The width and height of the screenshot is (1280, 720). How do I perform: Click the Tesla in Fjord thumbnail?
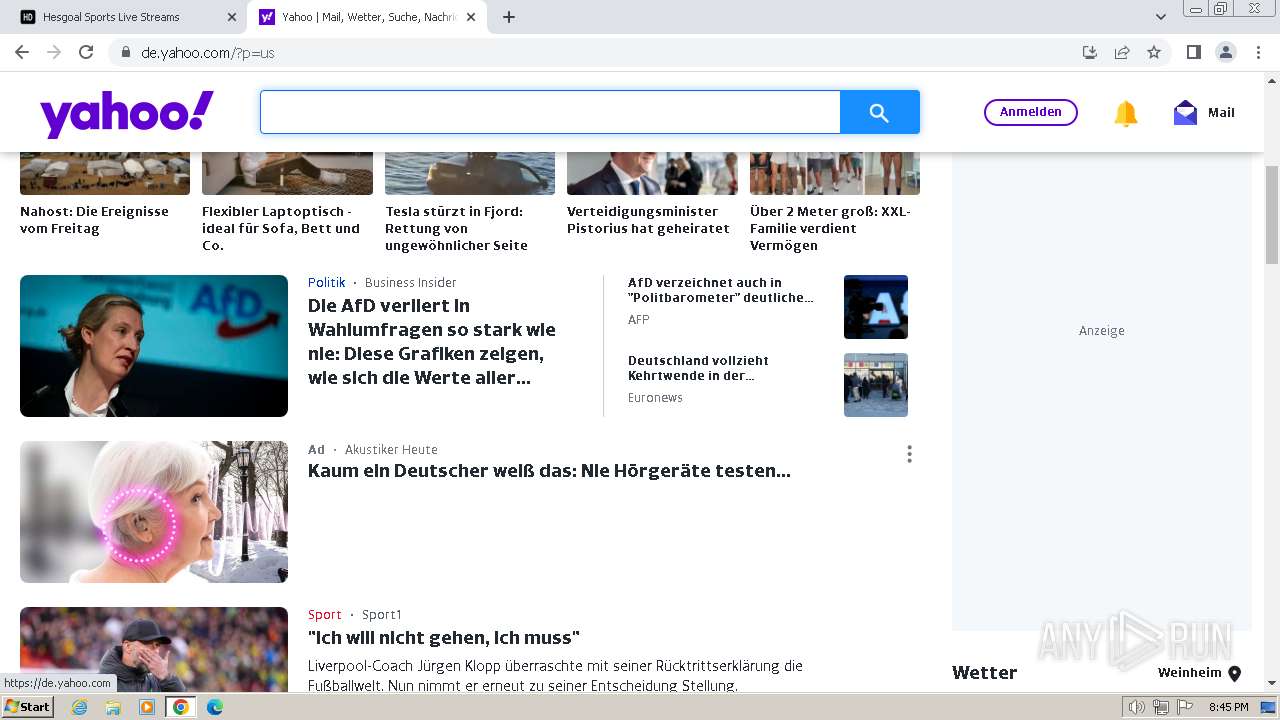pyautogui.click(x=470, y=173)
